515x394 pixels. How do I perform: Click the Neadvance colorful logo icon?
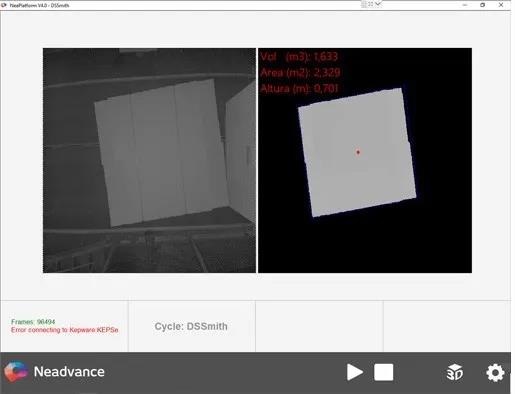pyautogui.click(x=15, y=371)
